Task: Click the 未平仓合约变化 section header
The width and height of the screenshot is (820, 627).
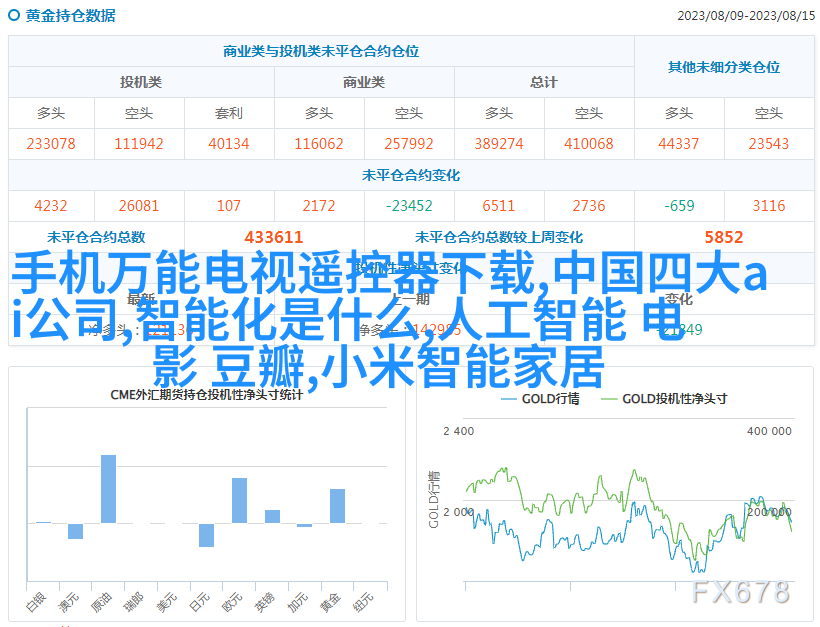Action: pos(411,175)
